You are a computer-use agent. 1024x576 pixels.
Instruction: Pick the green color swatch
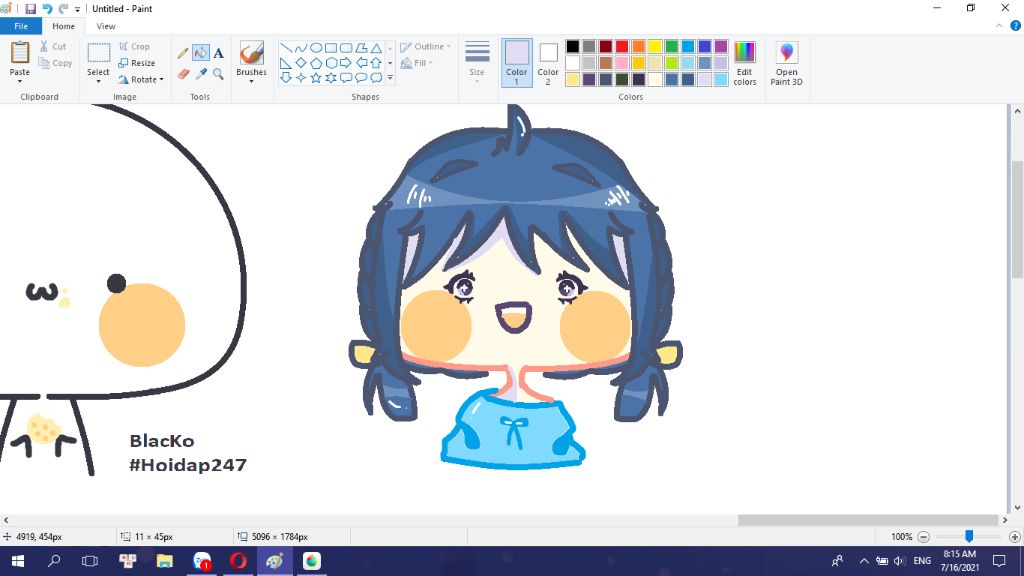point(671,46)
